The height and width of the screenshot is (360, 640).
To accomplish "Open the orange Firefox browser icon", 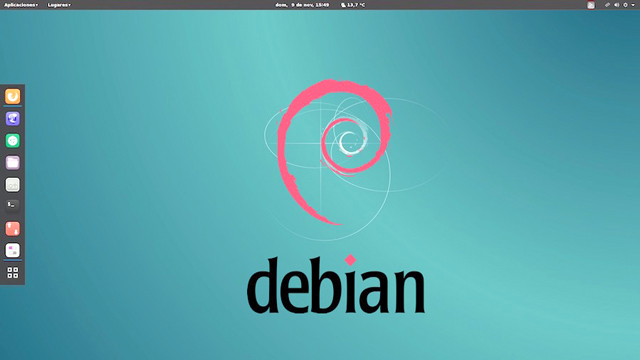I will pyautogui.click(x=13, y=96).
